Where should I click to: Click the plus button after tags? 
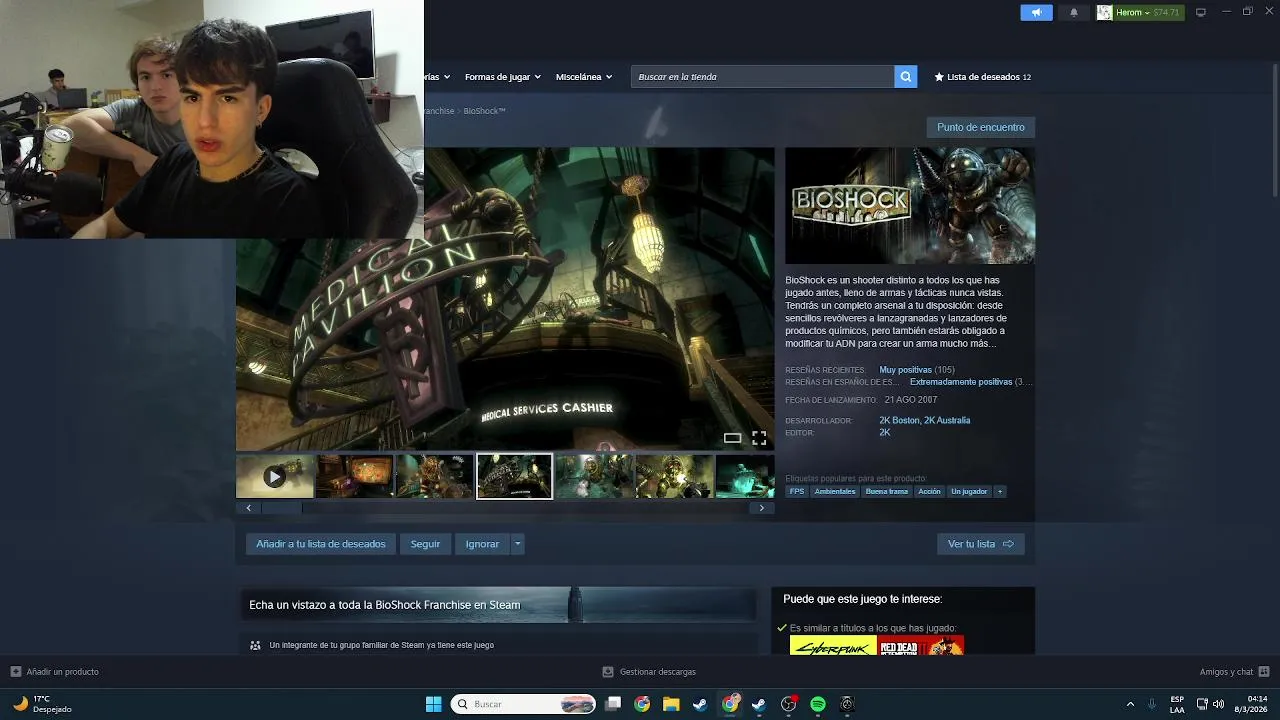tap(999, 491)
